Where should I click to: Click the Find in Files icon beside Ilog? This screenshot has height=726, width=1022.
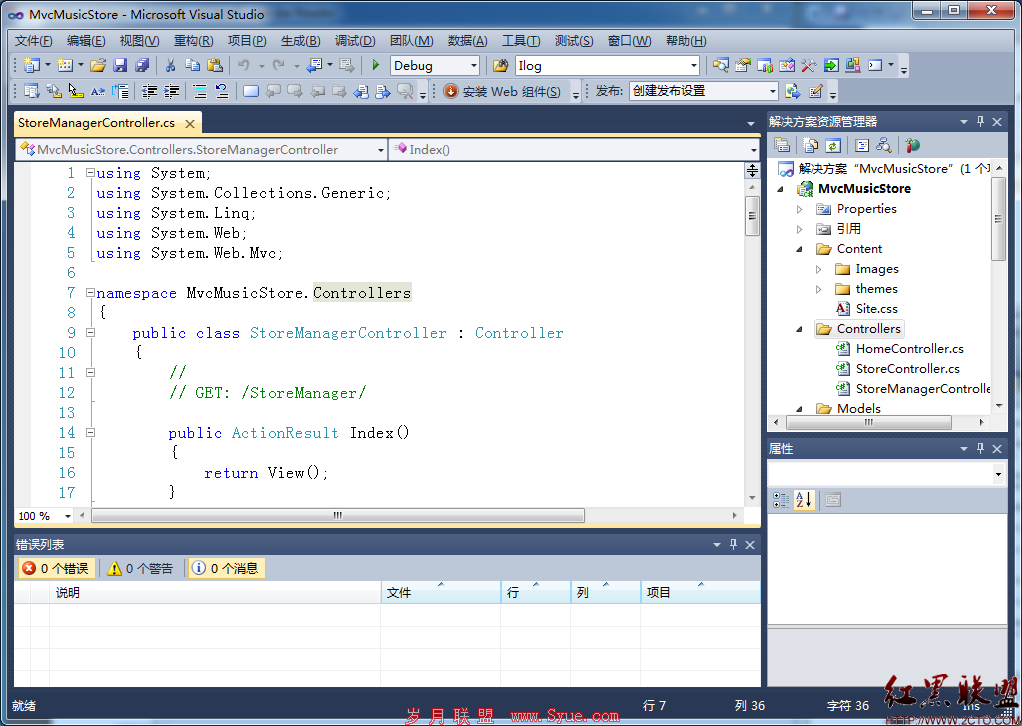(x=500, y=65)
